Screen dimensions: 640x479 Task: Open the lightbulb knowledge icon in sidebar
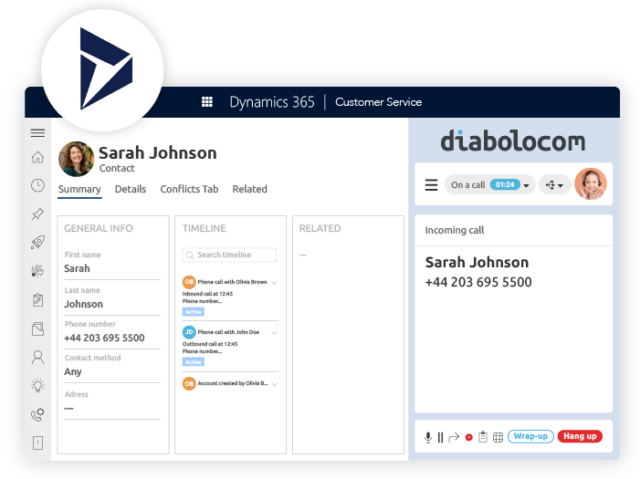[x=38, y=386]
